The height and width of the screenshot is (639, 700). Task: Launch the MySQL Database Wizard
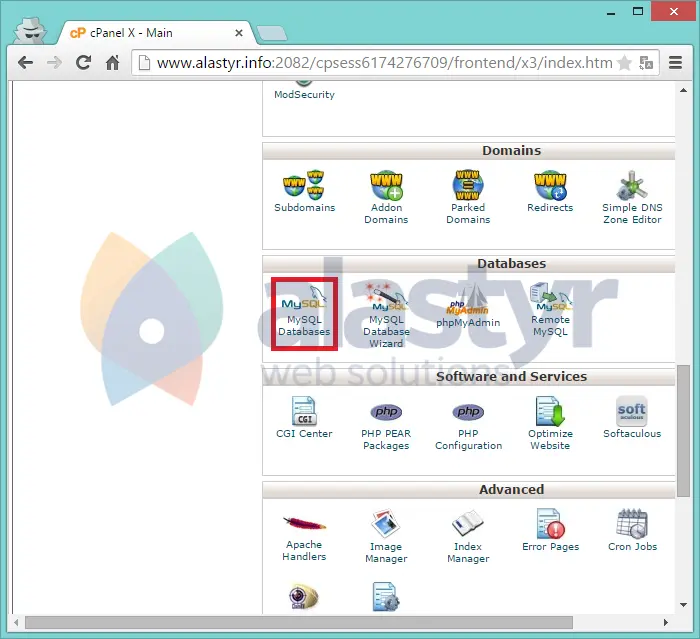386,314
